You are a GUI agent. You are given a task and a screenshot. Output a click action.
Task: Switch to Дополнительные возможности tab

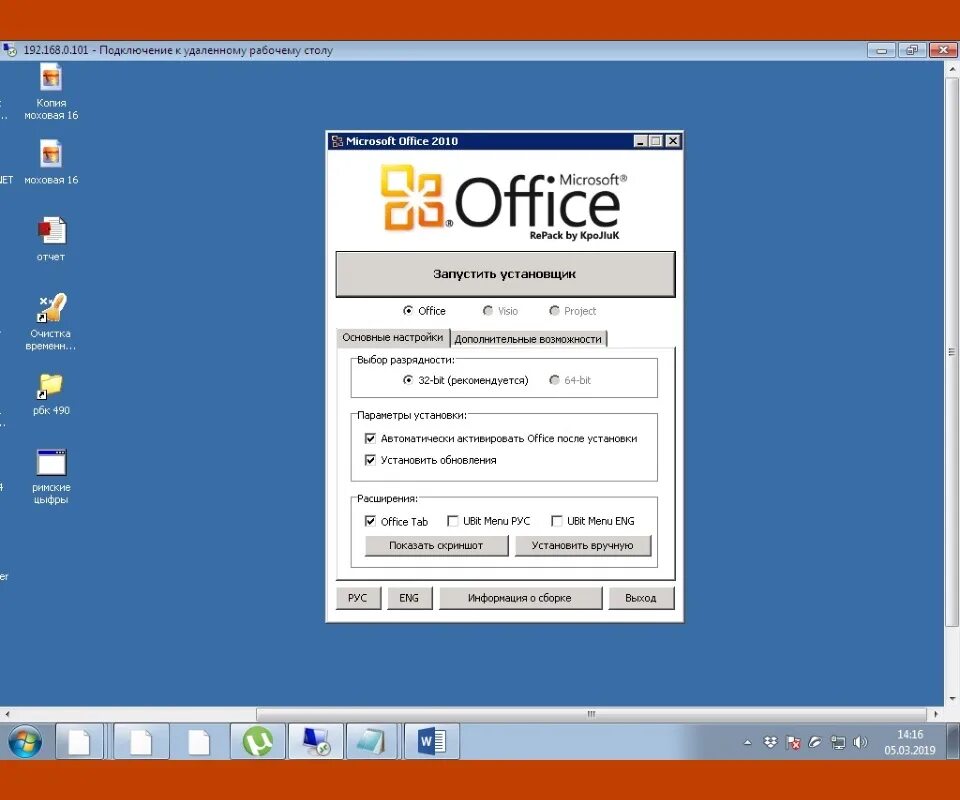point(528,339)
